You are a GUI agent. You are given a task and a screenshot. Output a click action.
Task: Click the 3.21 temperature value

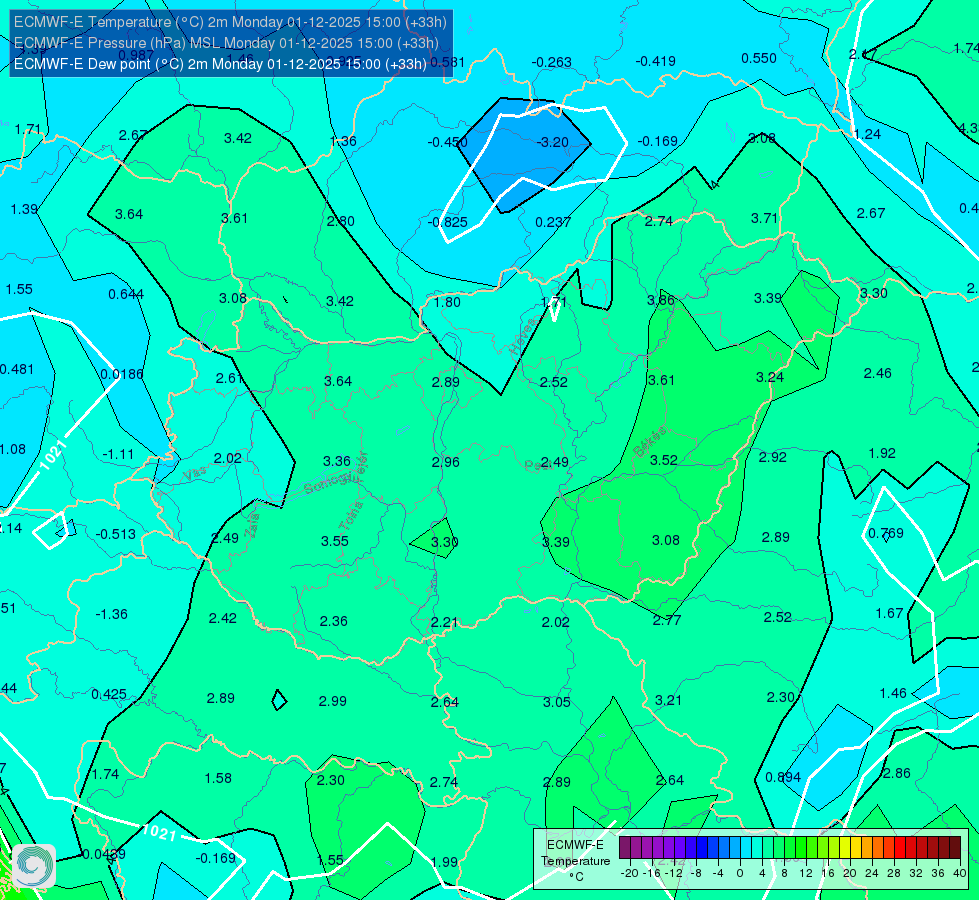(x=668, y=700)
